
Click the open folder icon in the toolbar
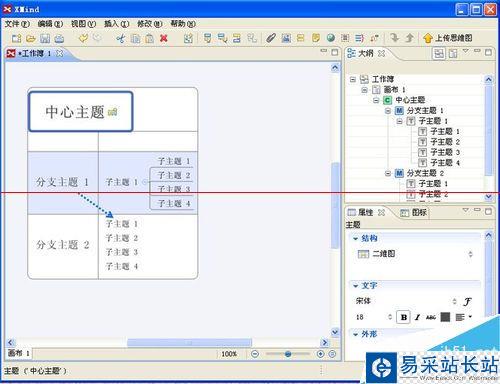(30, 38)
